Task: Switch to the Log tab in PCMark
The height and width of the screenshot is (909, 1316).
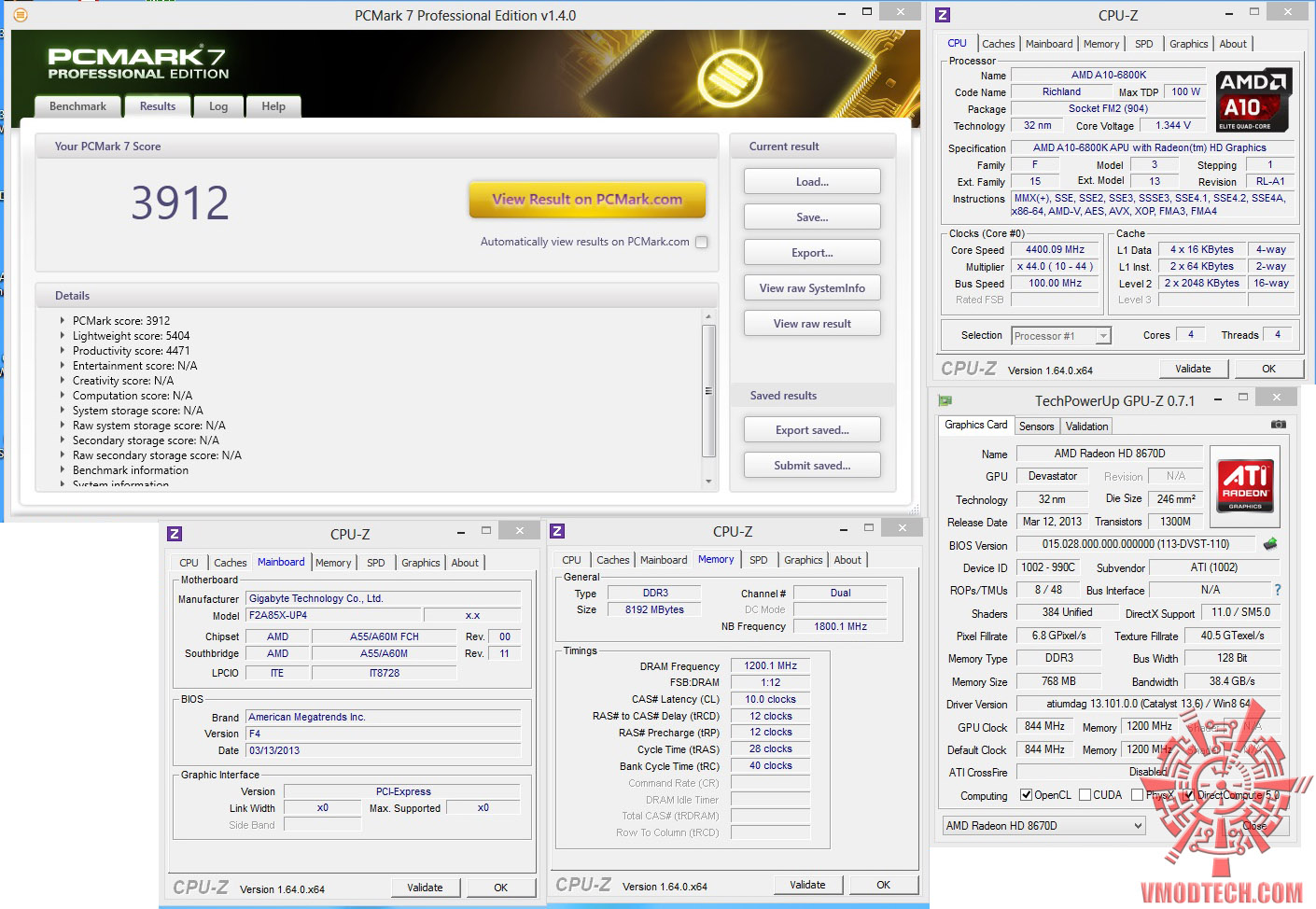Action: click(x=218, y=106)
